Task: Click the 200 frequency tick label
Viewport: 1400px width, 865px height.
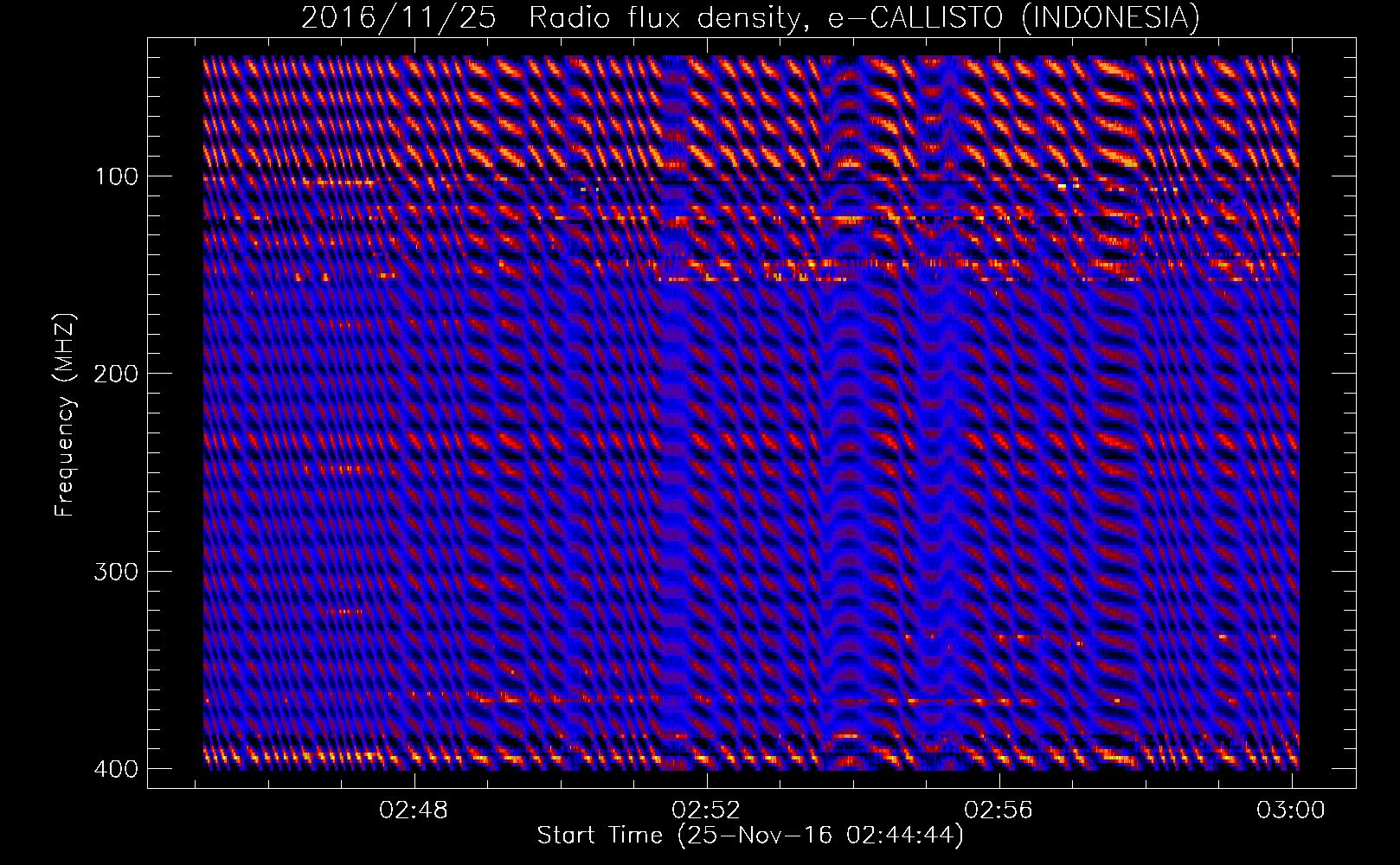Action: point(115,374)
